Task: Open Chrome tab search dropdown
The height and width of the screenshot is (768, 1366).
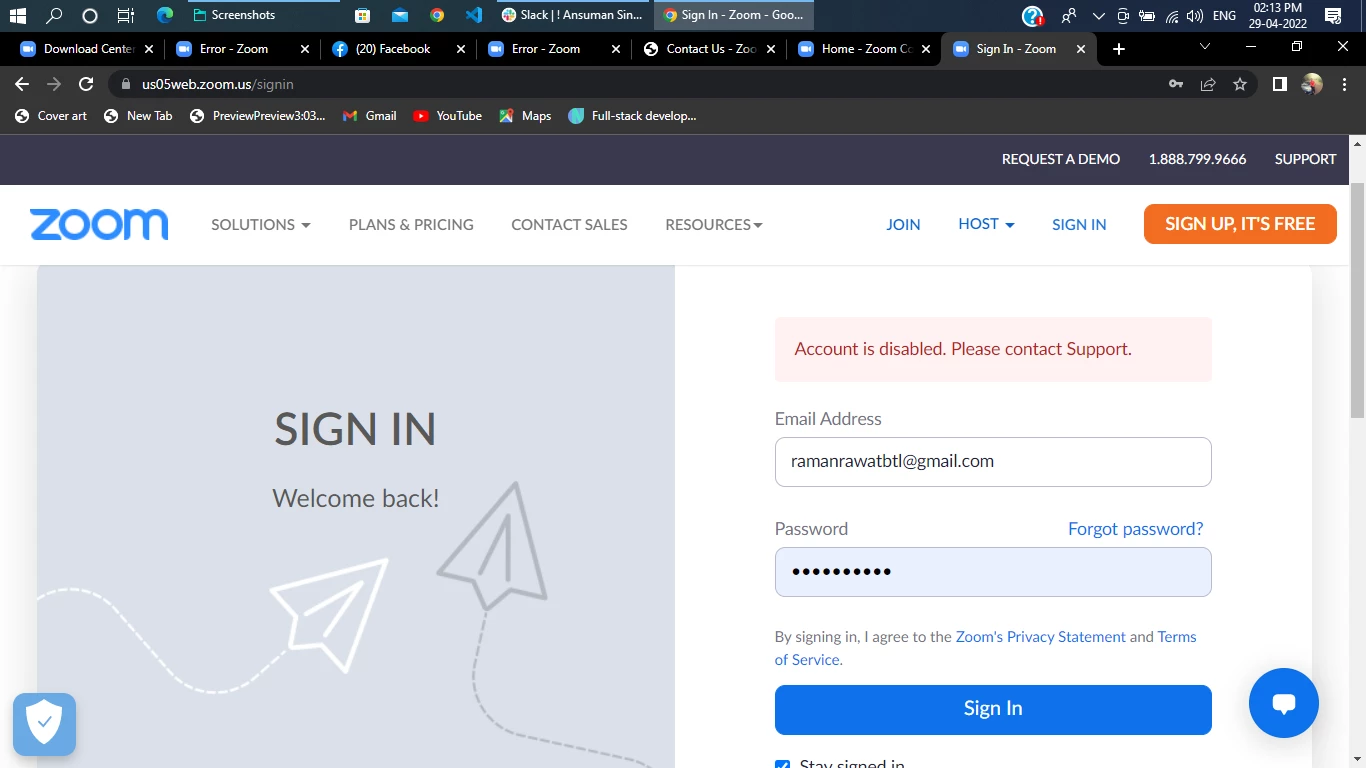Action: click(x=1205, y=46)
